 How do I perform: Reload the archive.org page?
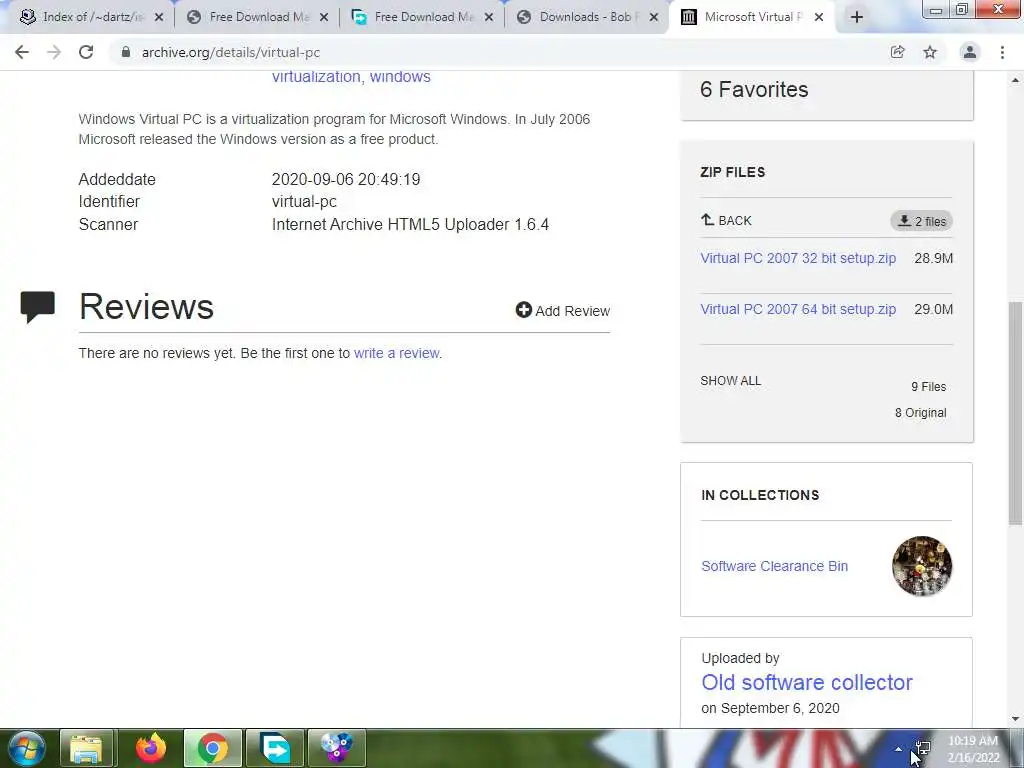coord(86,52)
